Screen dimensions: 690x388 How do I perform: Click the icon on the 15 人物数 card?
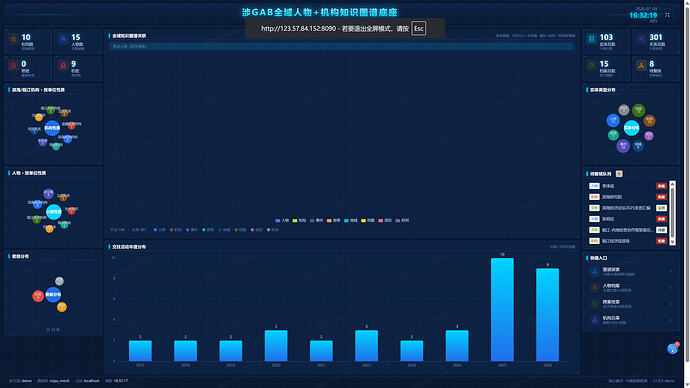point(63,39)
